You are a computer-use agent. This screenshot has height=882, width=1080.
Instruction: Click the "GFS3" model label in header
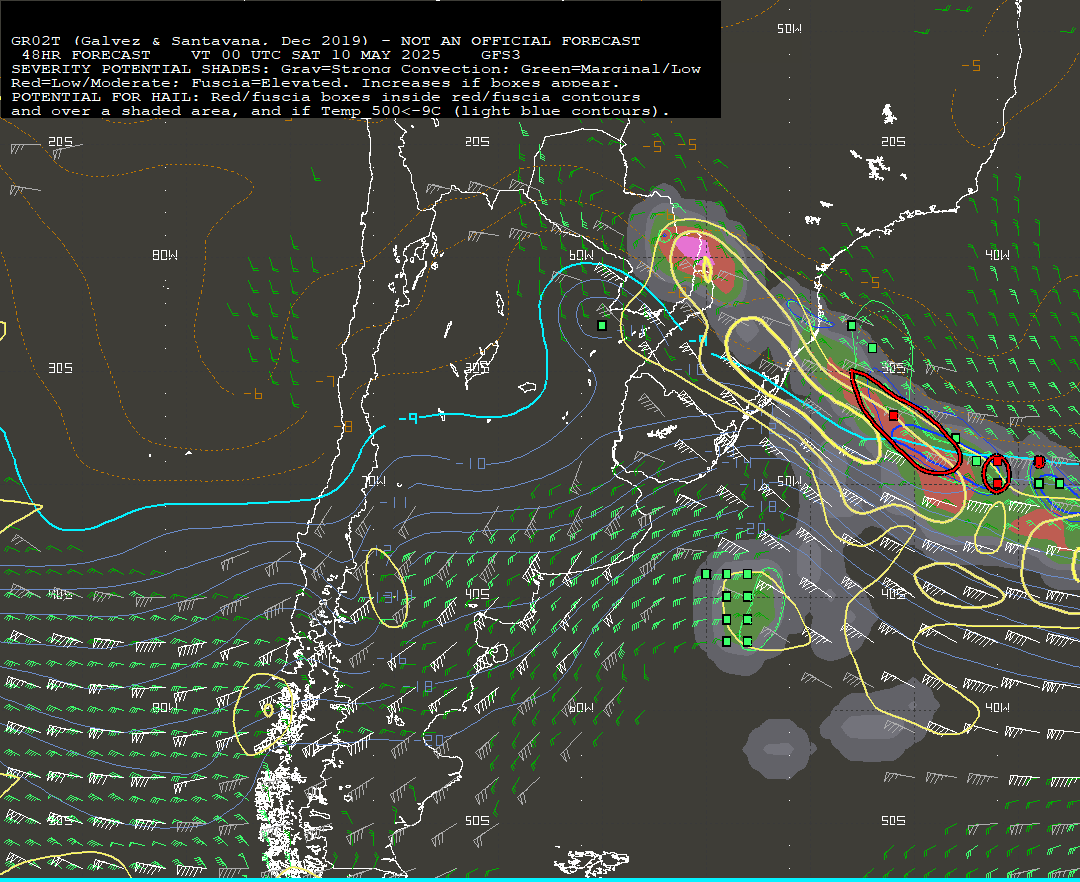pyautogui.click(x=501, y=55)
